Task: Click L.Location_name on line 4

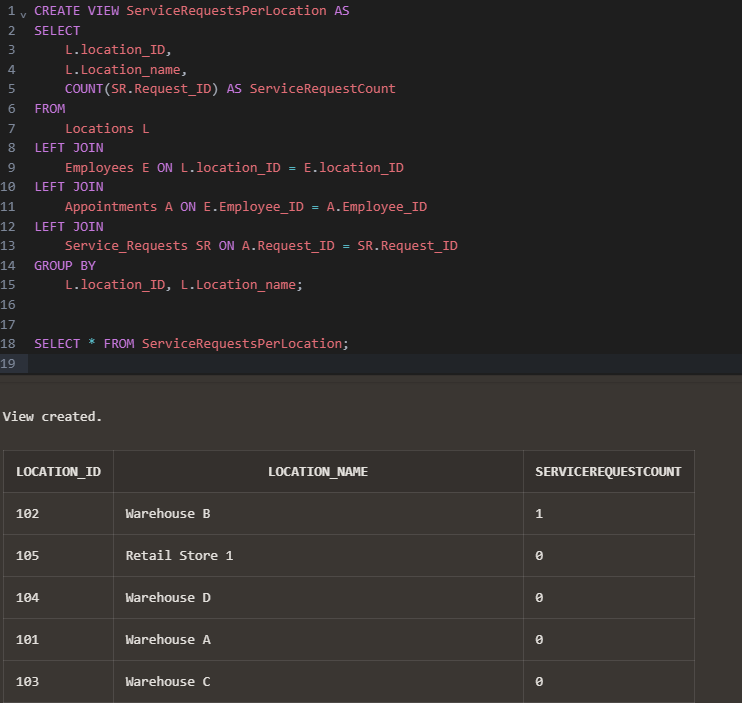Action: click(x=123, y=70)
